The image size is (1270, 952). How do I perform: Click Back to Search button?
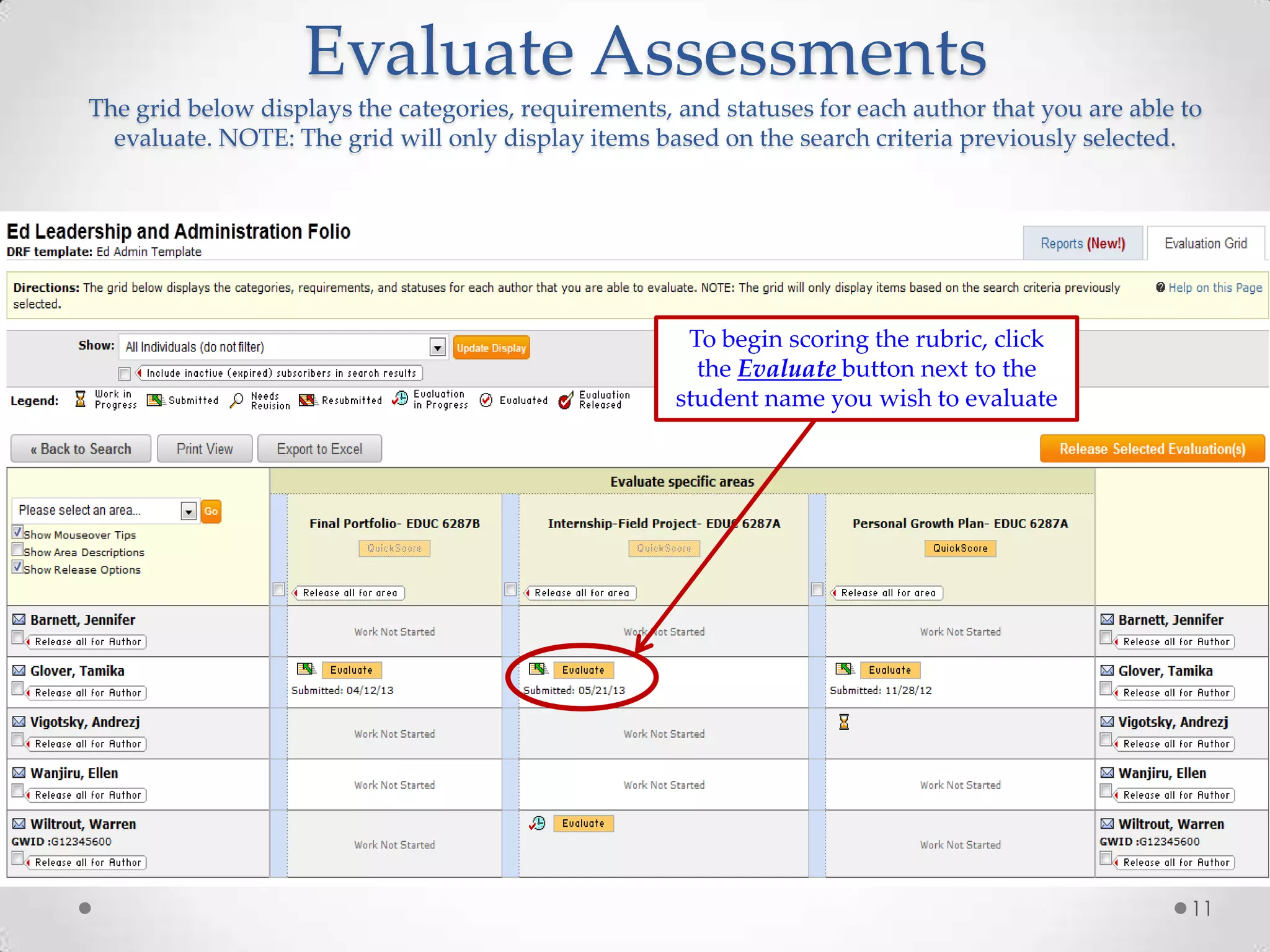[x=81, y=449]
